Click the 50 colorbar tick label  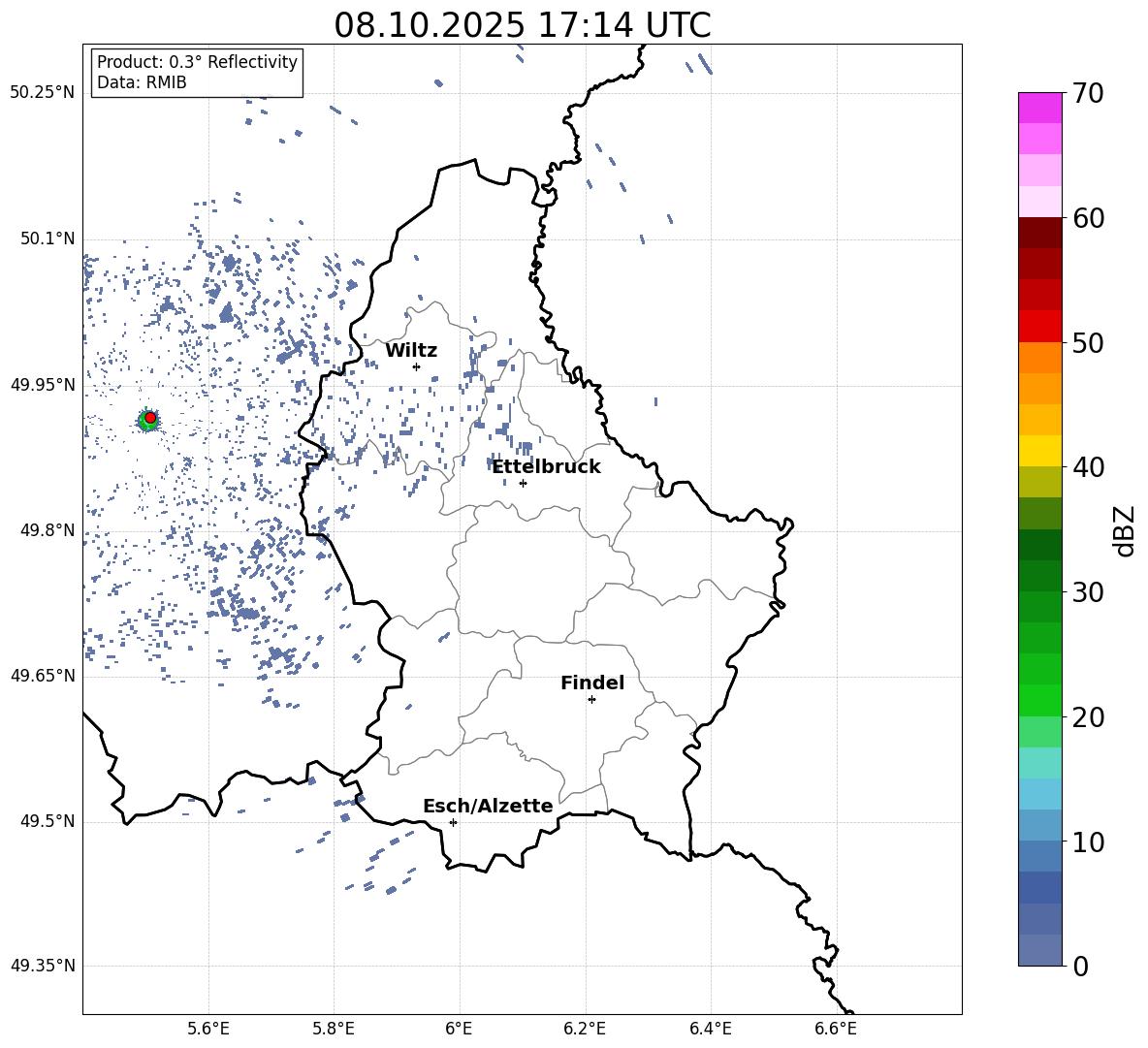click(x=1088, y=343)
